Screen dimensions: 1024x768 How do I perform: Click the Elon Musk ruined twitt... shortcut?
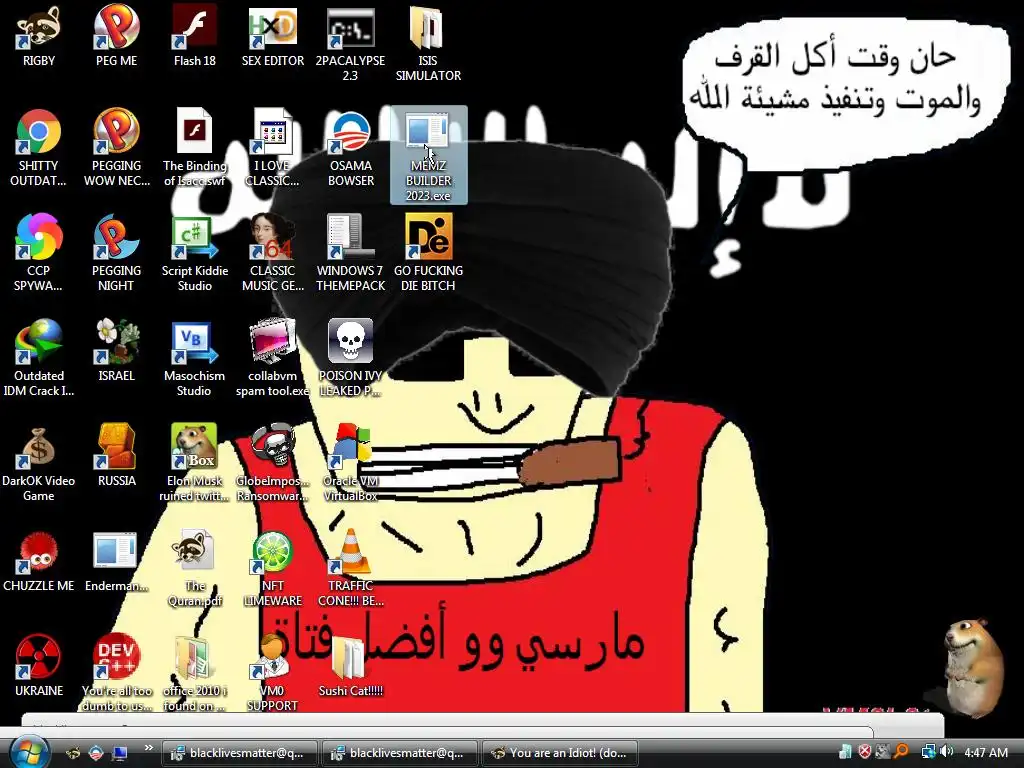[195, 463]
